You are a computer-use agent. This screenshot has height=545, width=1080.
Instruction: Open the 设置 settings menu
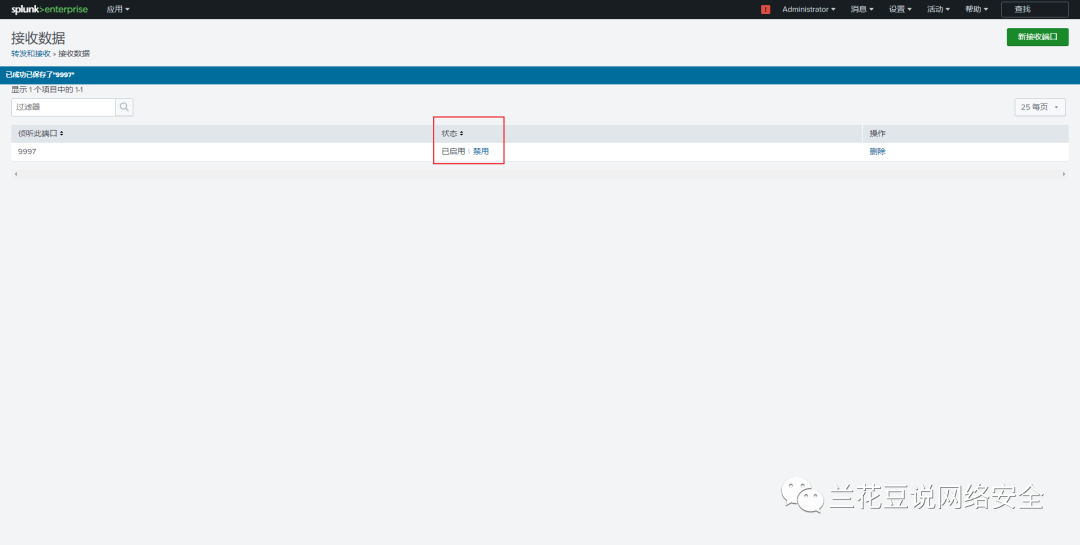pos(900,10)
